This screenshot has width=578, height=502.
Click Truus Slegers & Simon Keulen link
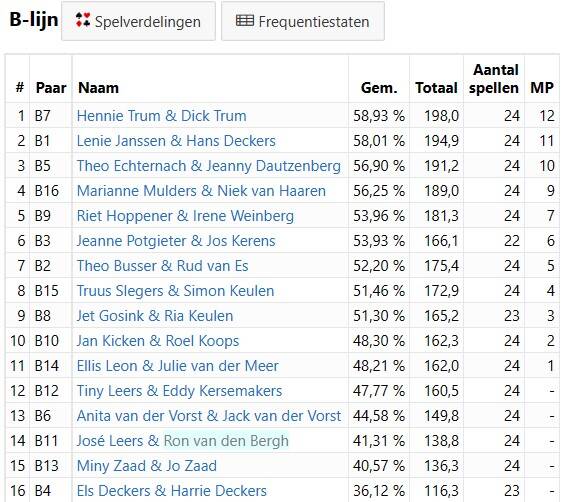(175, 291)
